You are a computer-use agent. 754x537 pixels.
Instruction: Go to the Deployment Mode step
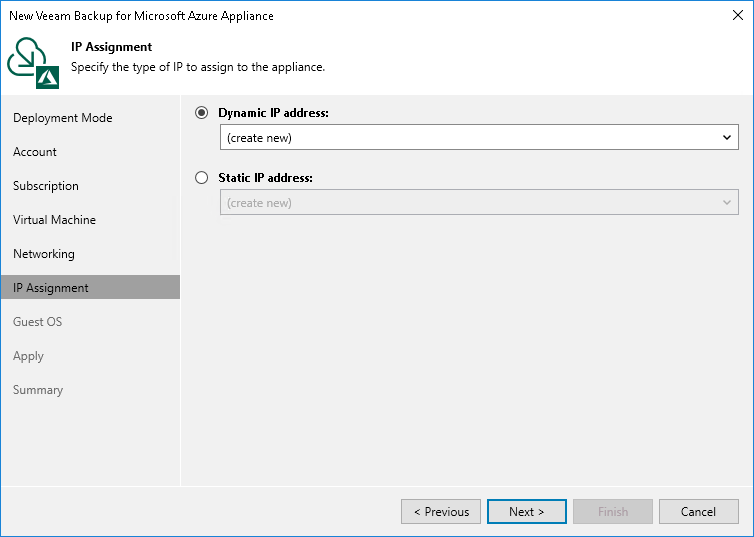(62, 118)
